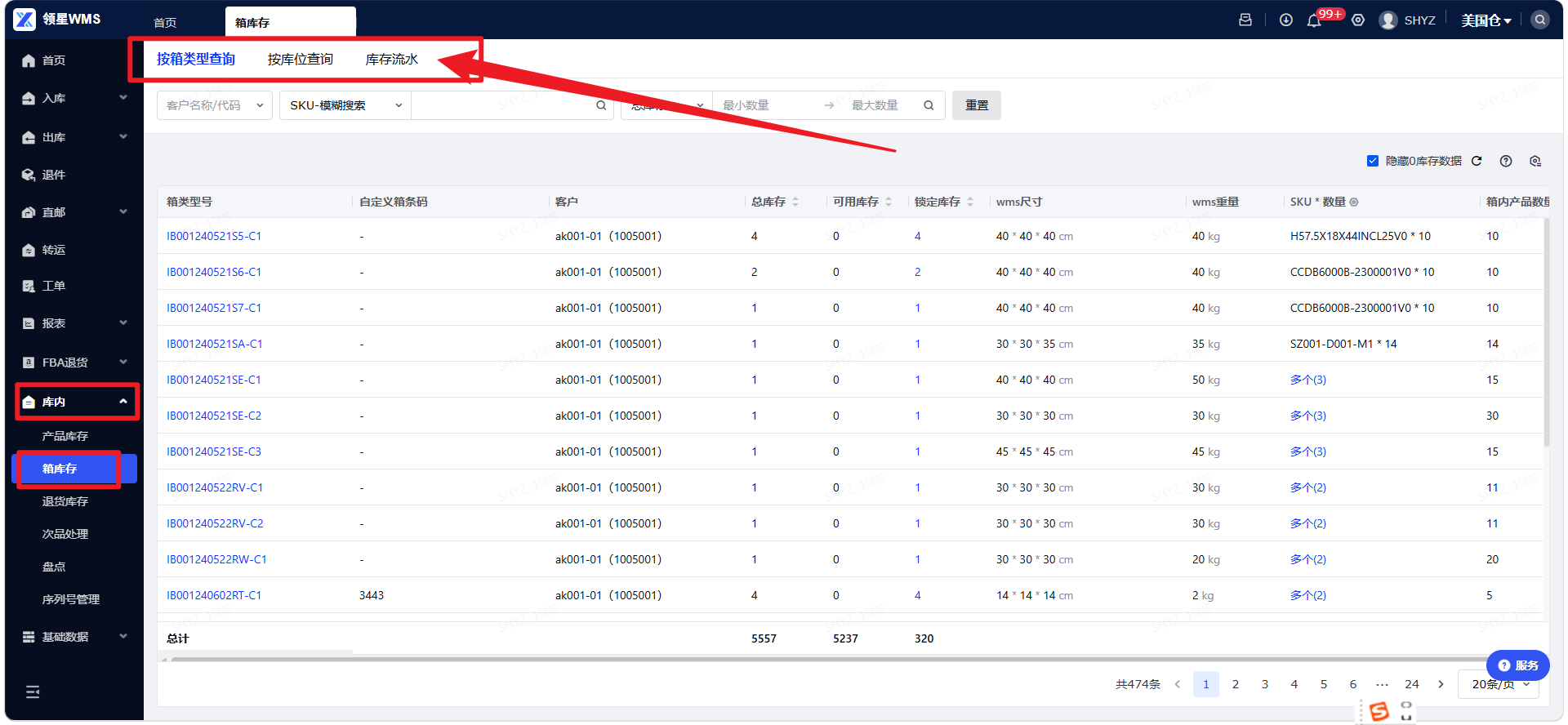Image resolution: width=1568 pixels, height=725 pixels.
Task: Open the SKU-模糊搜索 dropdown
Action: tap(345, 105)
